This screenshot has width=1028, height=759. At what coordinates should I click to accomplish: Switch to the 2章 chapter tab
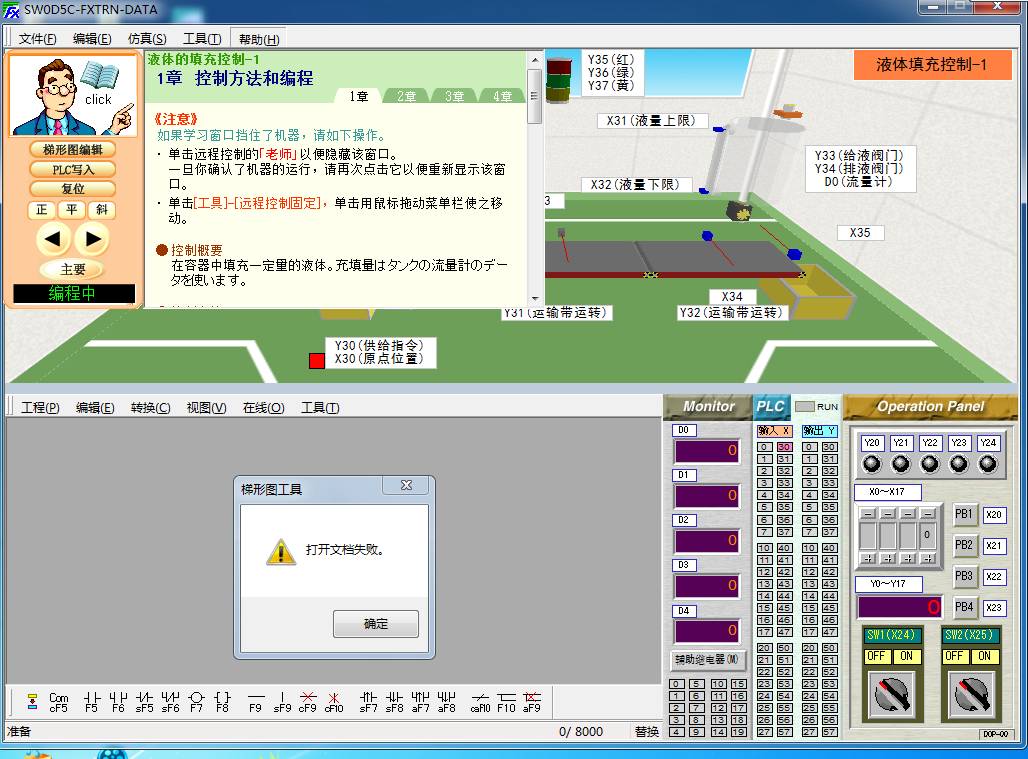click(406, 97)
